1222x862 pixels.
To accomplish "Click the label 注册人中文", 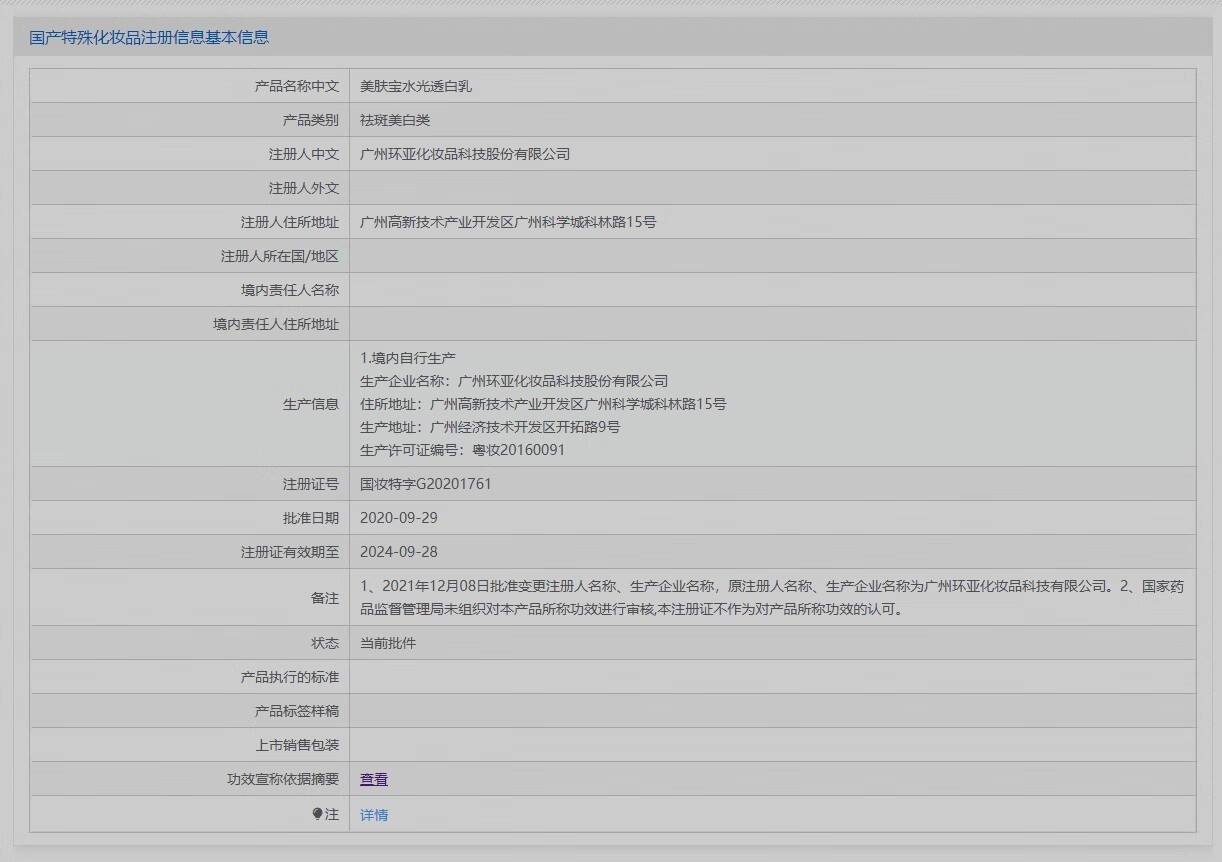I will coord(304,154).
